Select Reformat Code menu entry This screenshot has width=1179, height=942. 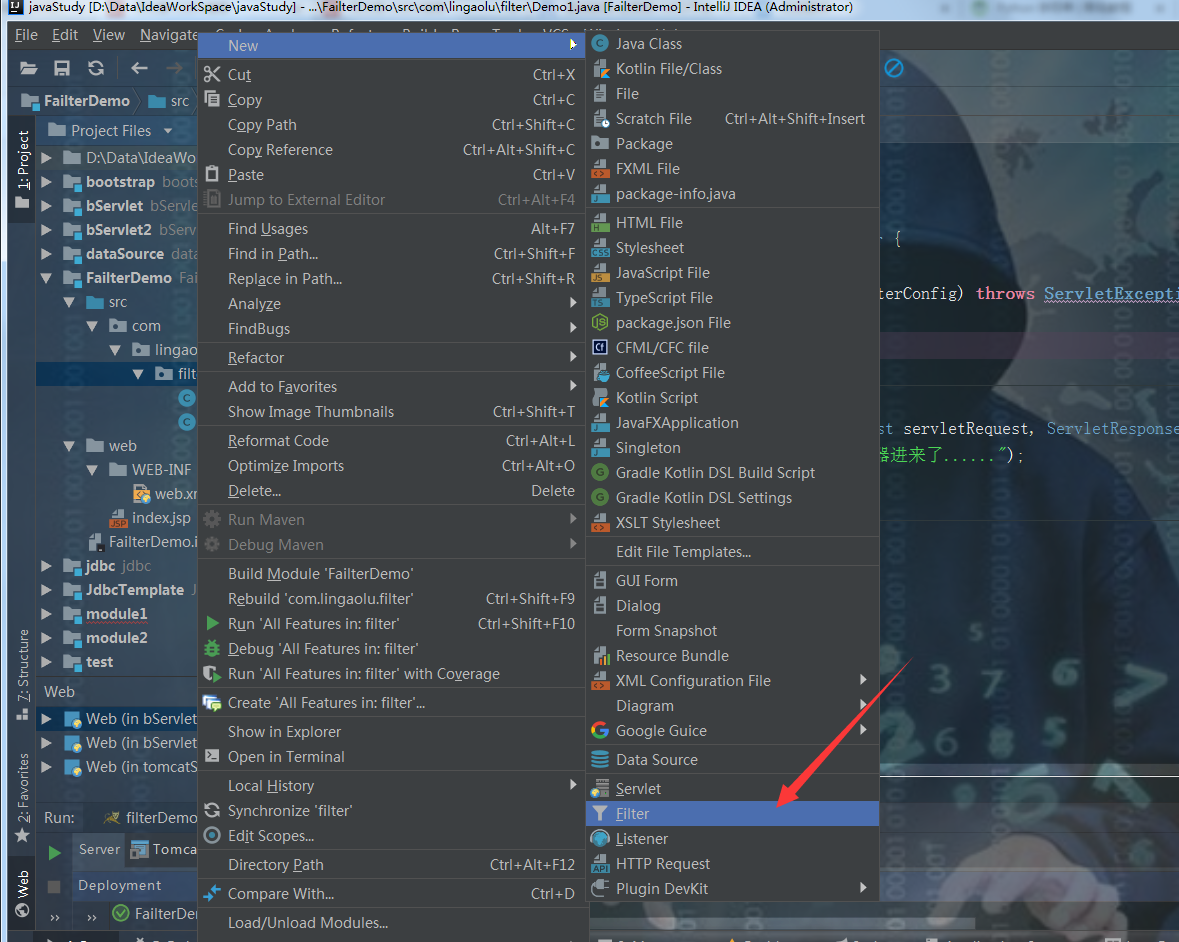(x=391, y=441)
